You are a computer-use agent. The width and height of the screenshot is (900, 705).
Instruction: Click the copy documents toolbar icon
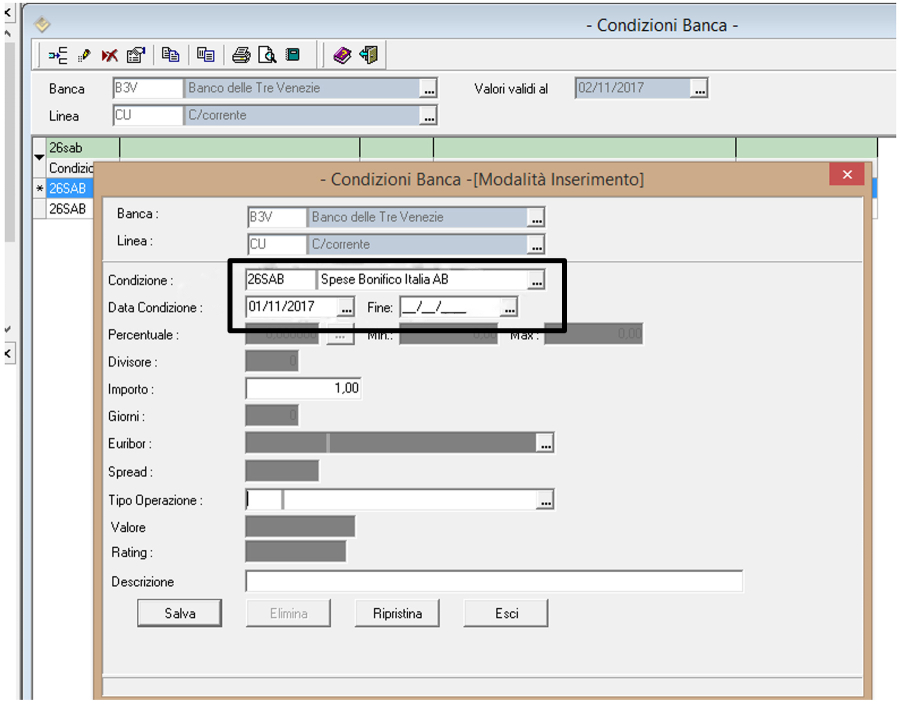pos(171,55)
